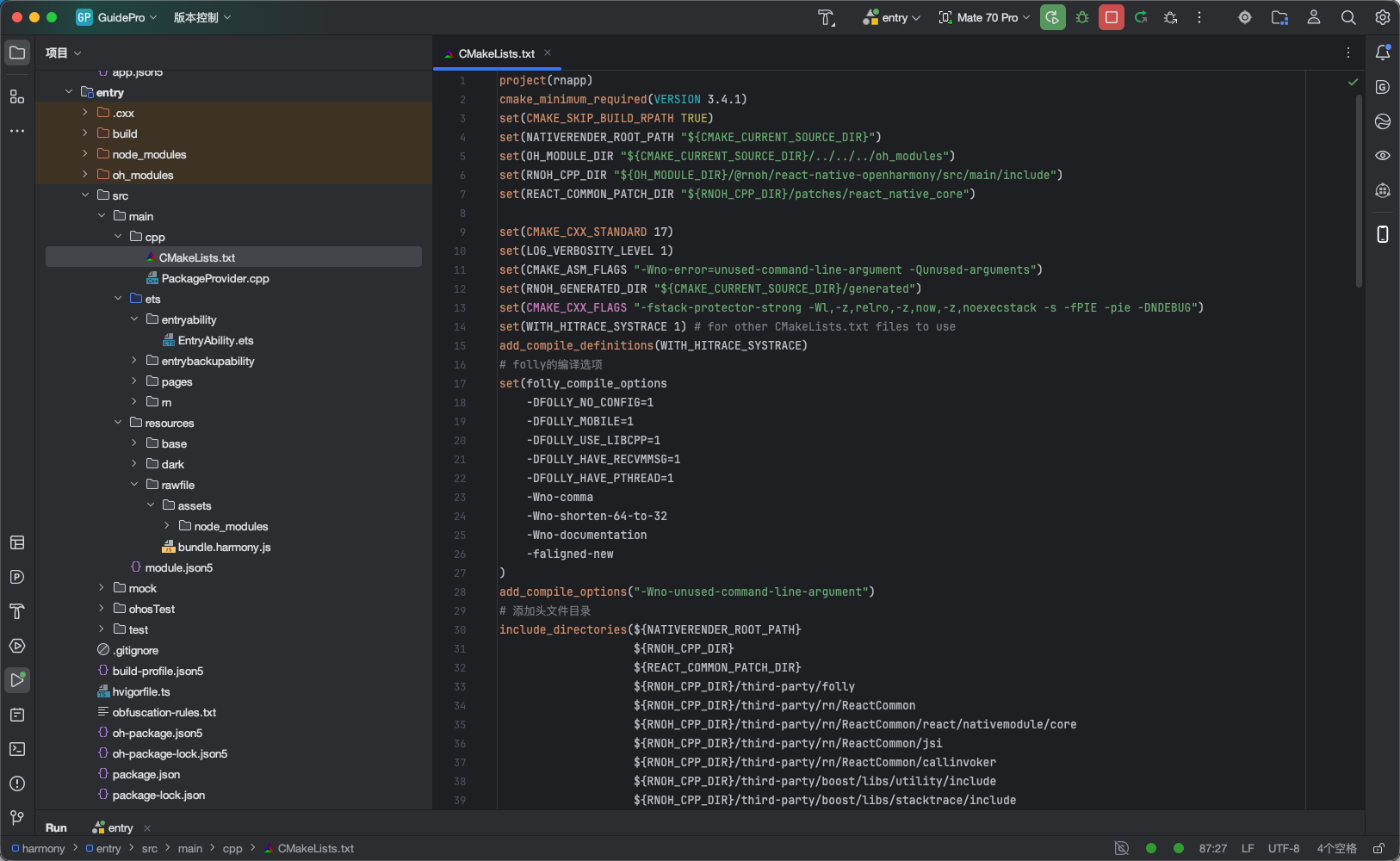Collapse the rawfile folder

[x=134, y=485]
